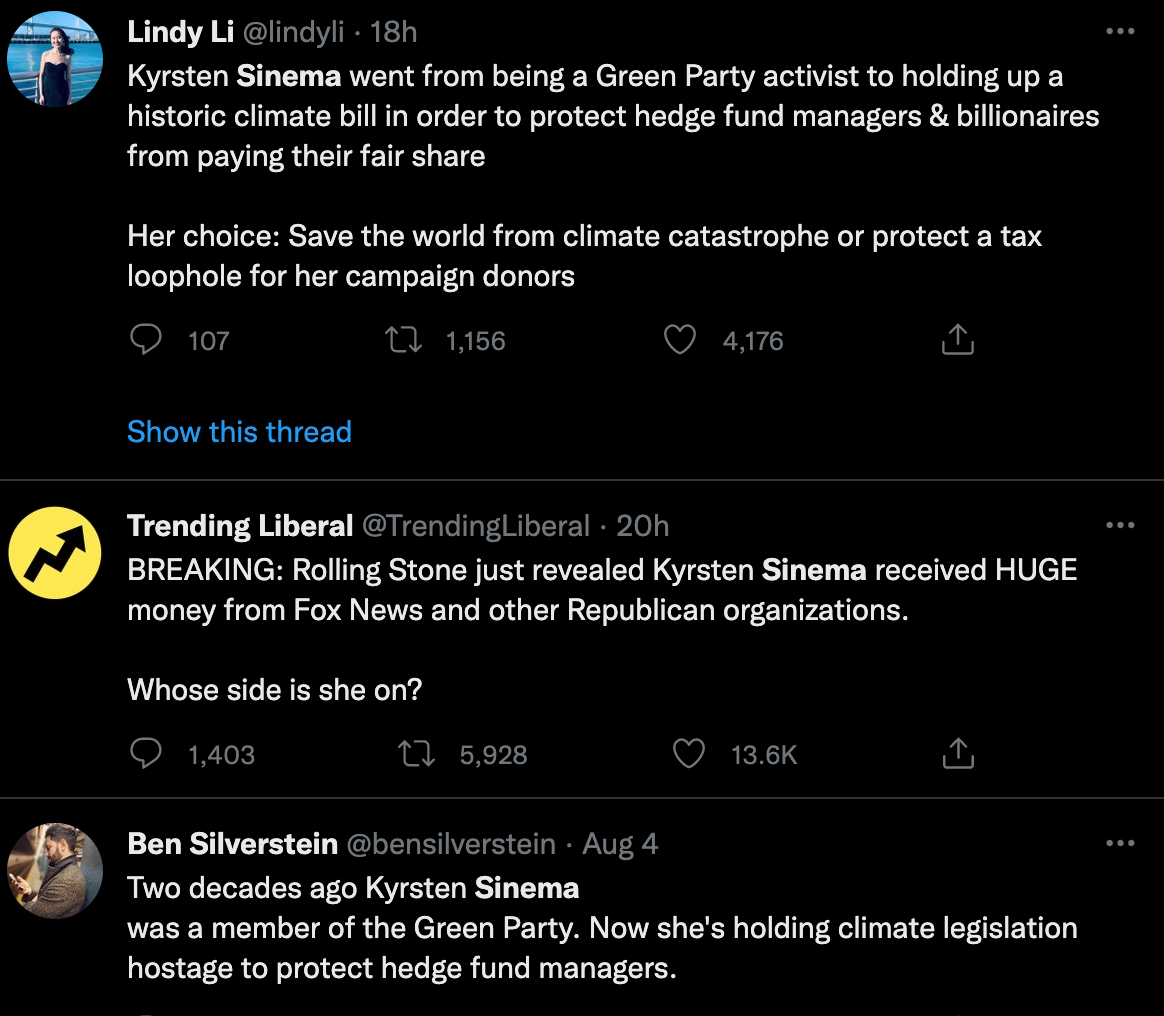Screen dimensions: 1164x1016
Task: Like Trending Liberal's tweet
Action: [688, 753]
